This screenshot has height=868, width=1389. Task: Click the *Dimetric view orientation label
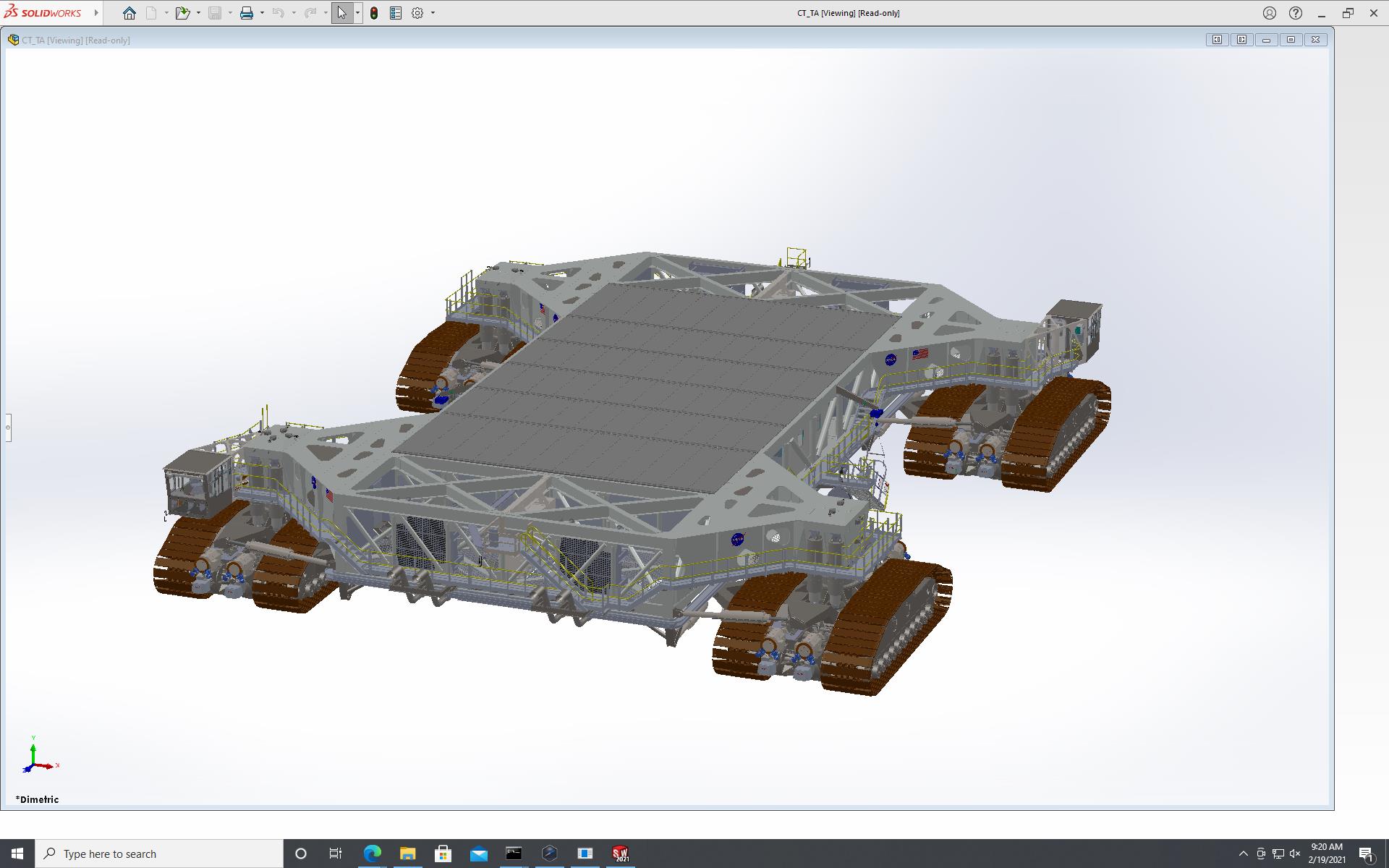pos(38,799)
